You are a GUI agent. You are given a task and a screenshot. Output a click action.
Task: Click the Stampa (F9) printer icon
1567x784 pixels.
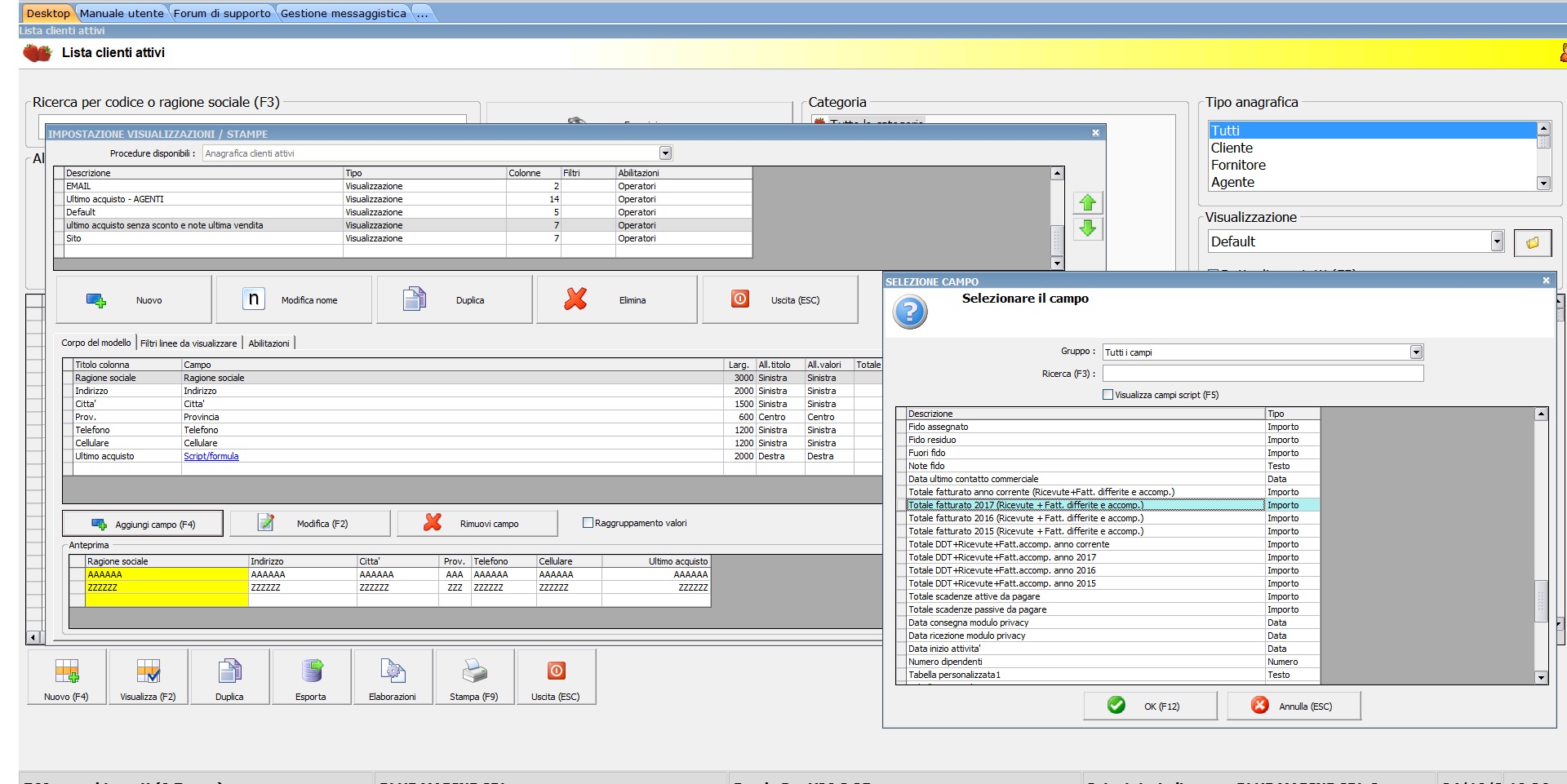coord(474,671)
